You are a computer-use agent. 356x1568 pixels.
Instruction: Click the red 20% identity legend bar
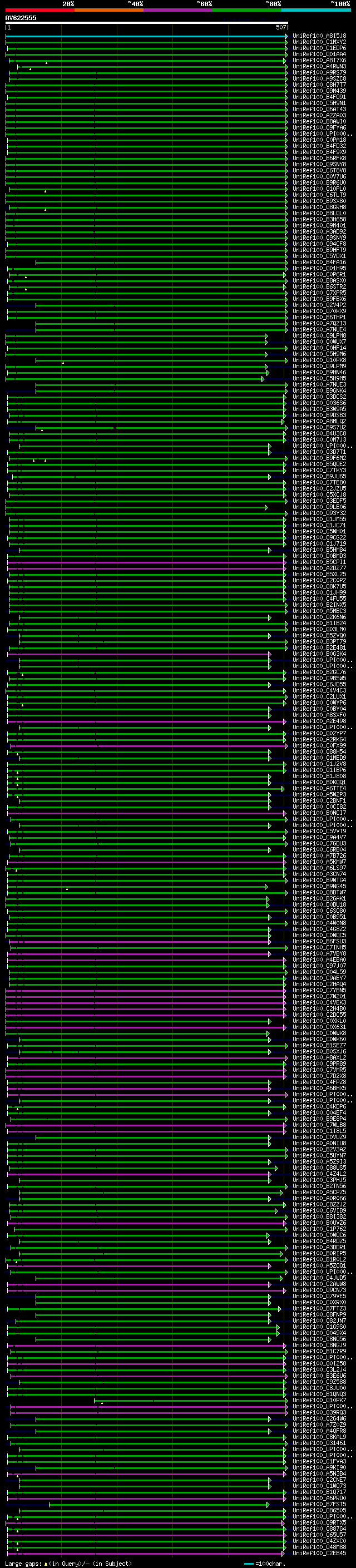pyautogui.click(x=39, y=10)
